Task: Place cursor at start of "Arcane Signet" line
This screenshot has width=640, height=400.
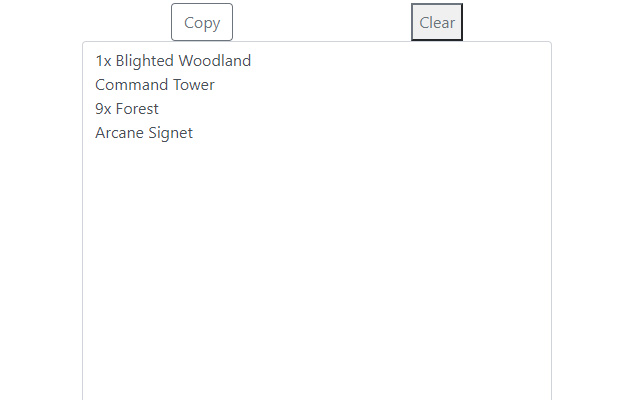Action: click(96, 133)
